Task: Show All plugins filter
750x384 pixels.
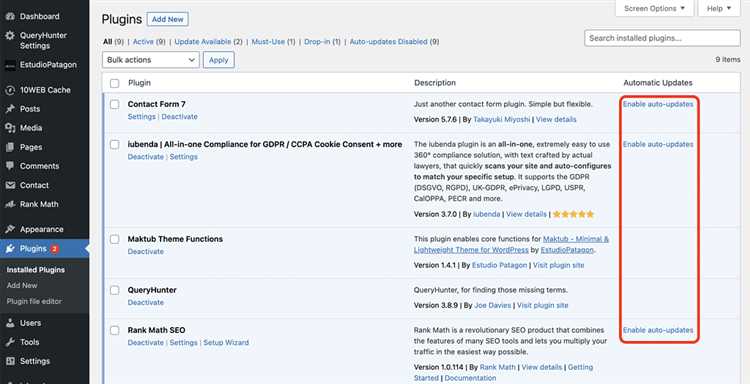Action: (x=107, y=42)
